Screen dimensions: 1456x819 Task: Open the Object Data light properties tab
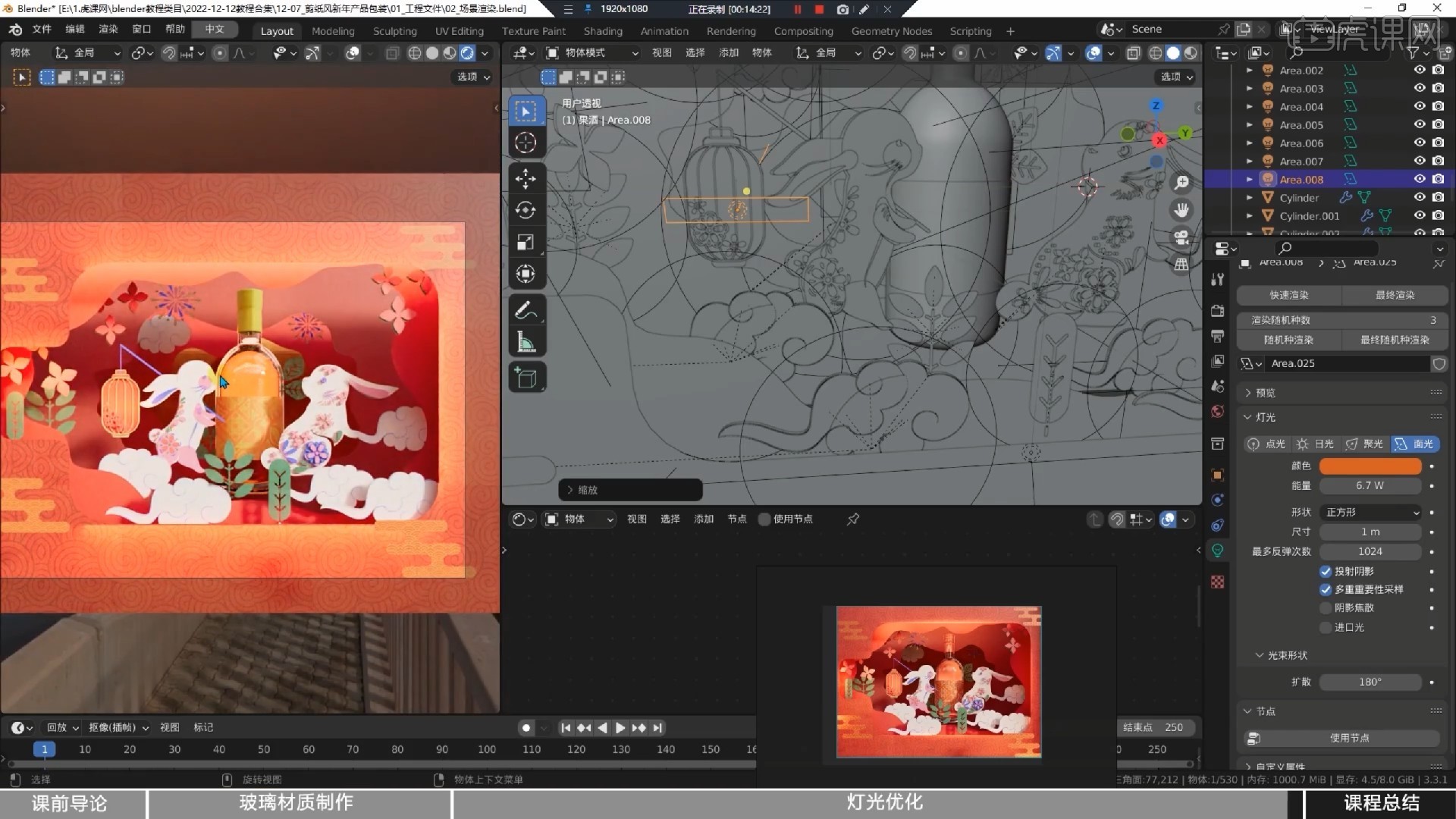click(1218, 551)
